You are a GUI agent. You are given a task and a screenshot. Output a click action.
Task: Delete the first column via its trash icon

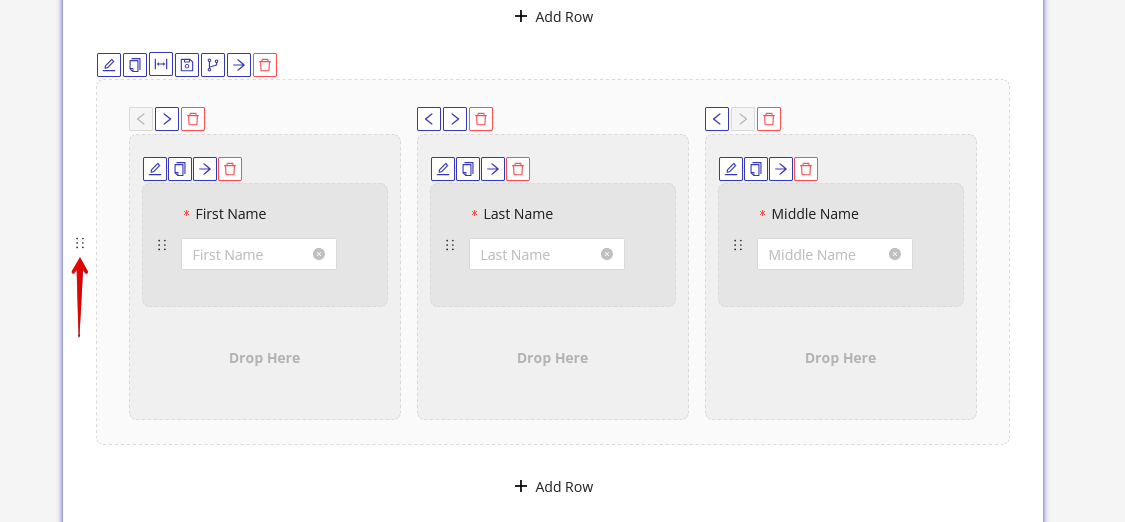coord(193,119)
